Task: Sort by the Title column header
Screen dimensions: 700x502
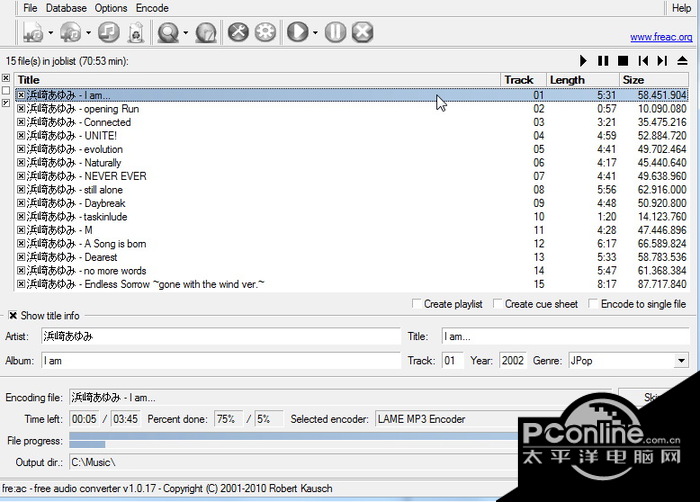Action: (x=258, y=80)
